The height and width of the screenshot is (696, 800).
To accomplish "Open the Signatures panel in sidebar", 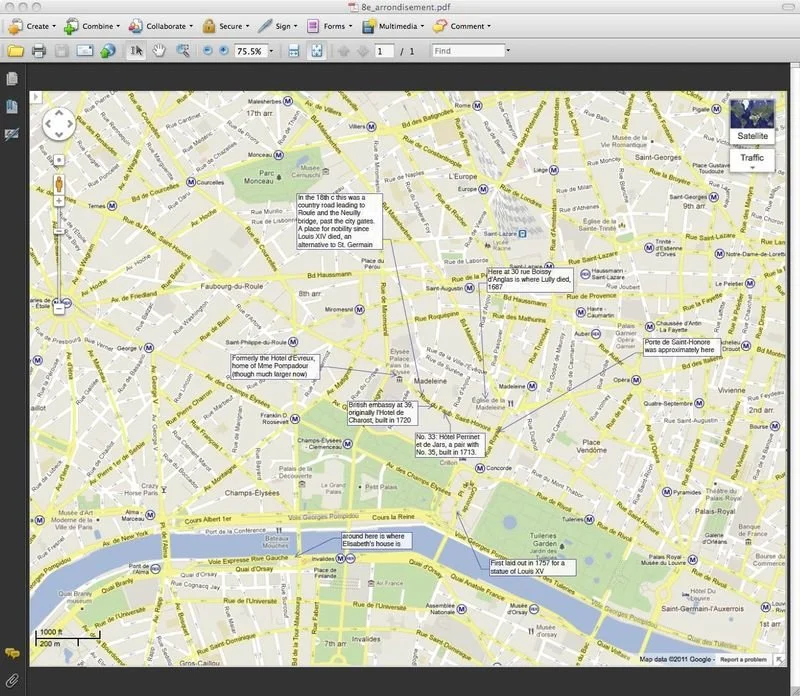I will [12, 134].
